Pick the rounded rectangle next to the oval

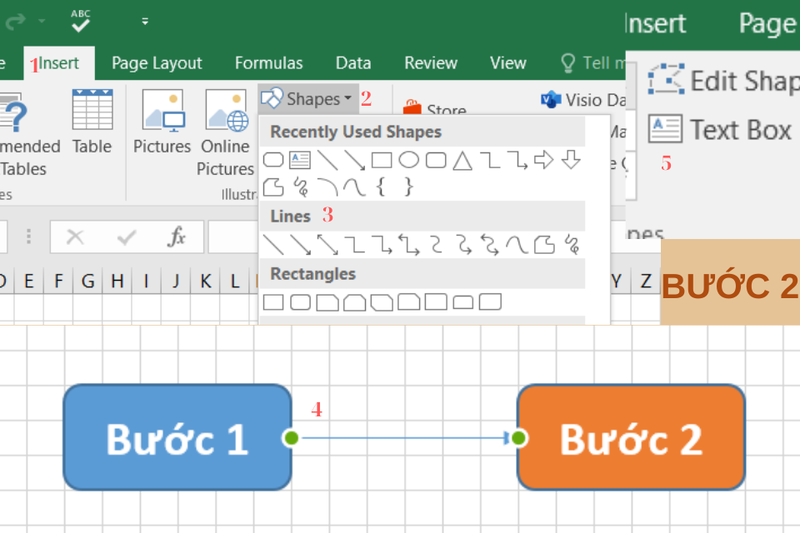click(x=436, y=160)
